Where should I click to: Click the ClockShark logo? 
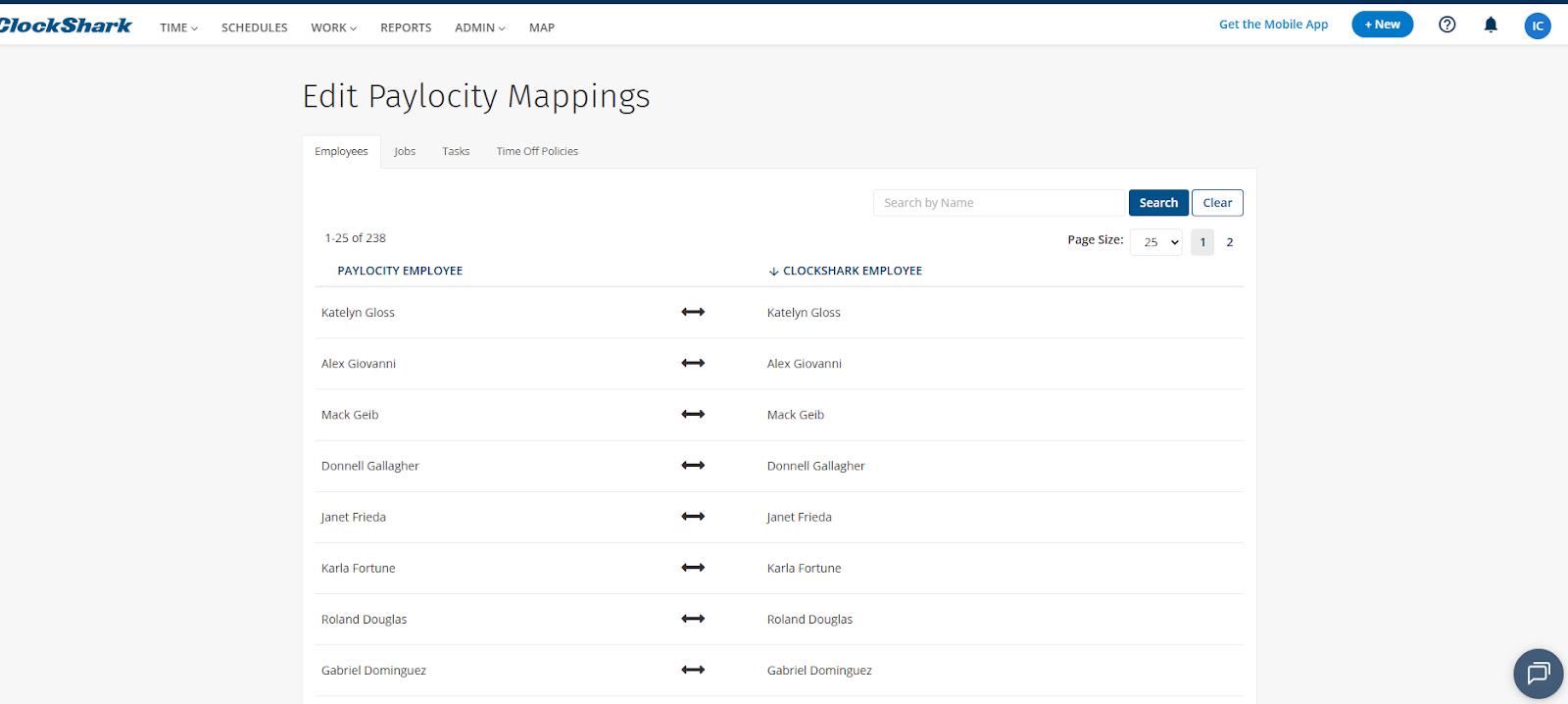65,25
